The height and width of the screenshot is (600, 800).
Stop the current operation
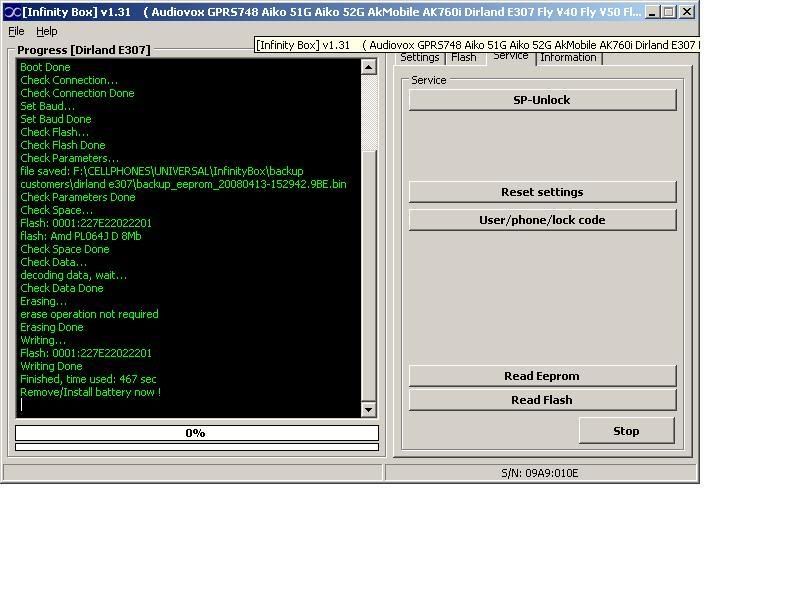click(627, 431)
